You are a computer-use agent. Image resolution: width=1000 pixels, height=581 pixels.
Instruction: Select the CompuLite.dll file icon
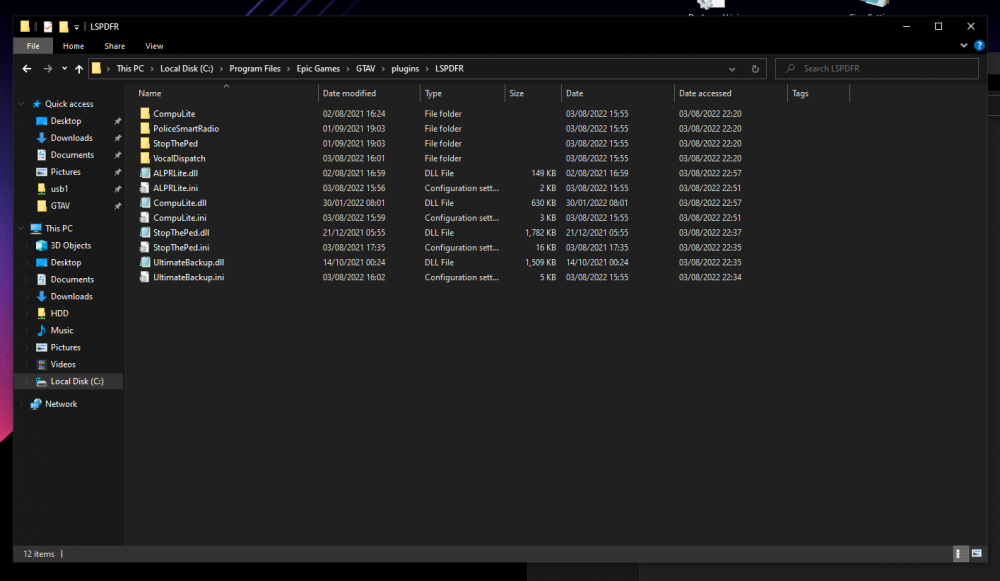click(145, 203)
